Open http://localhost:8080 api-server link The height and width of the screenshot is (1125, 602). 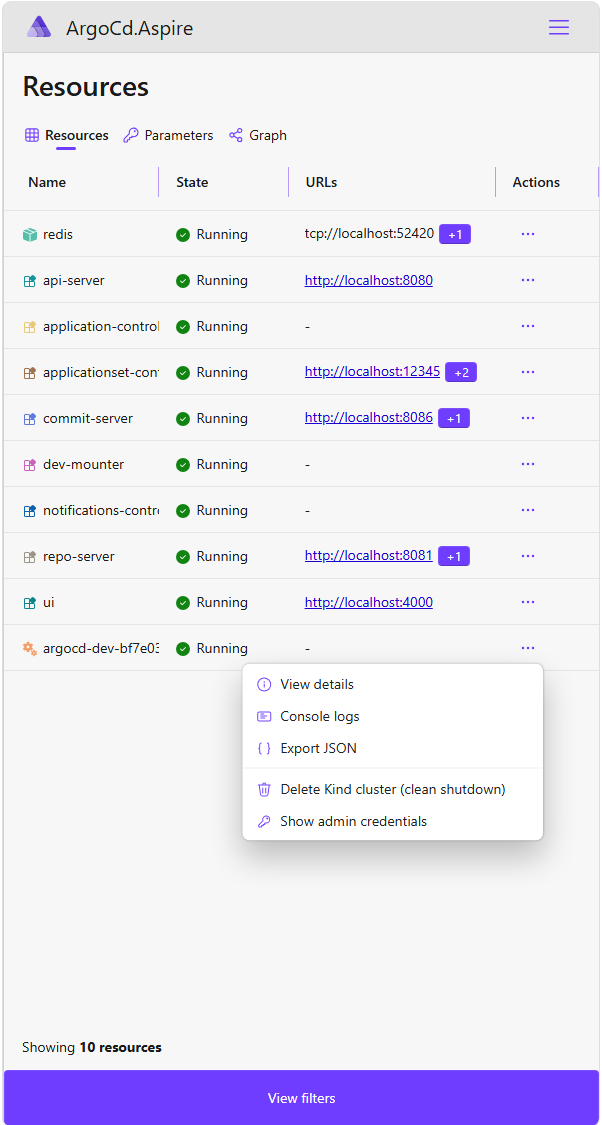click(x=369, y=281)
